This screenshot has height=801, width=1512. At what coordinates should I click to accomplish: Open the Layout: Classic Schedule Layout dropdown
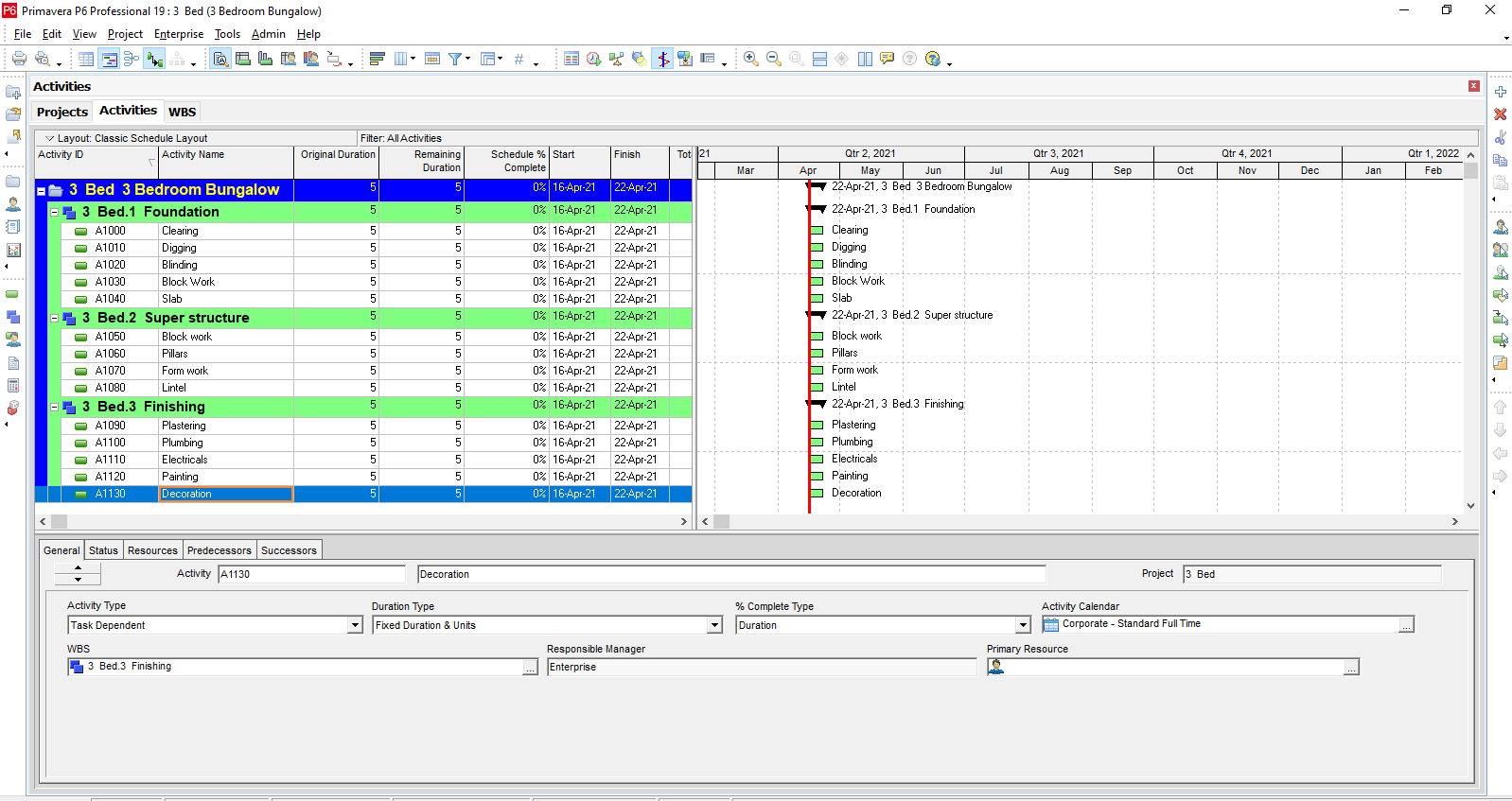[50, 138]
